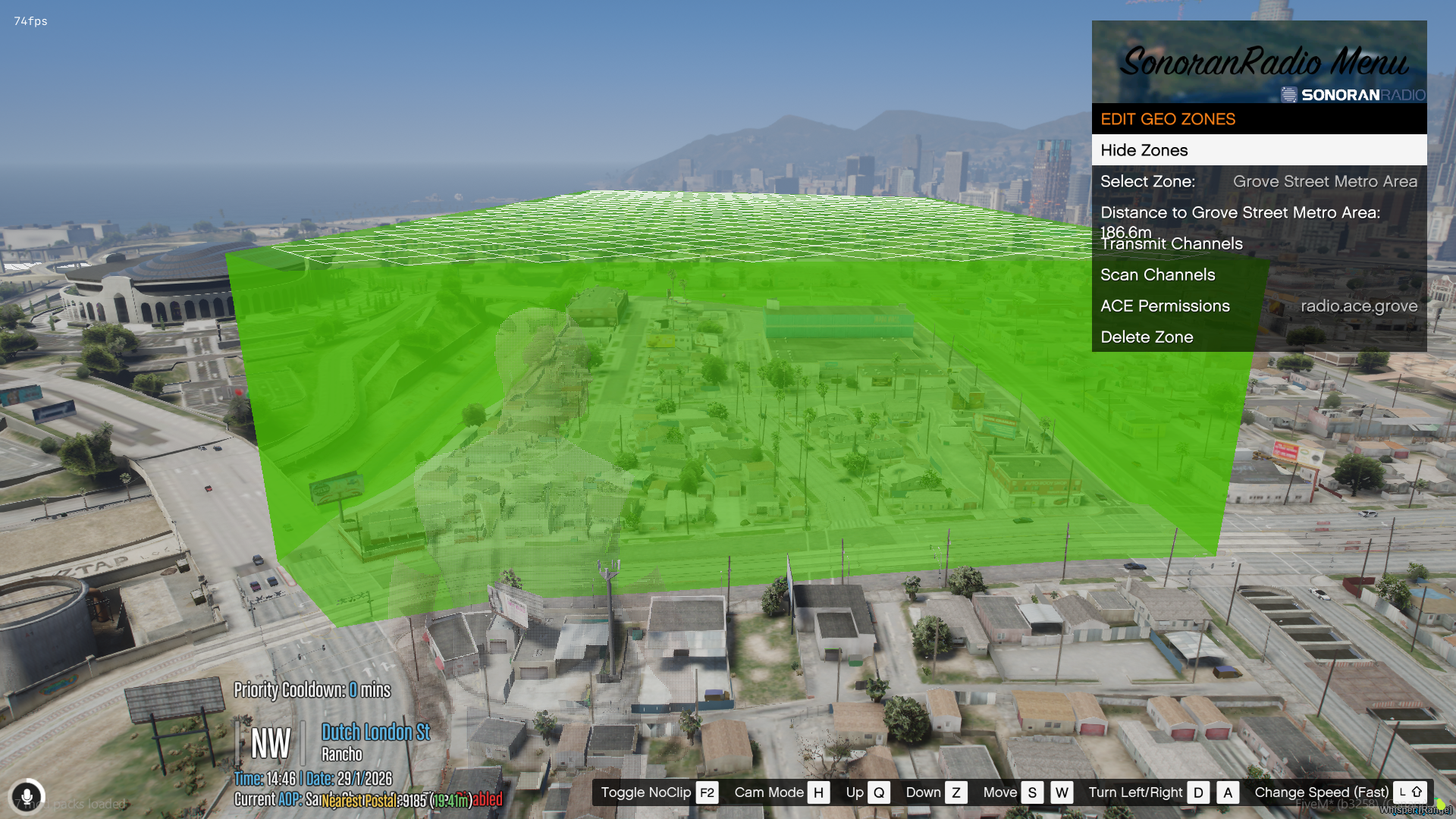Click the D Turn key icon
The width and height of the screenshot is (1456, 819).
tap(1198, 792)
